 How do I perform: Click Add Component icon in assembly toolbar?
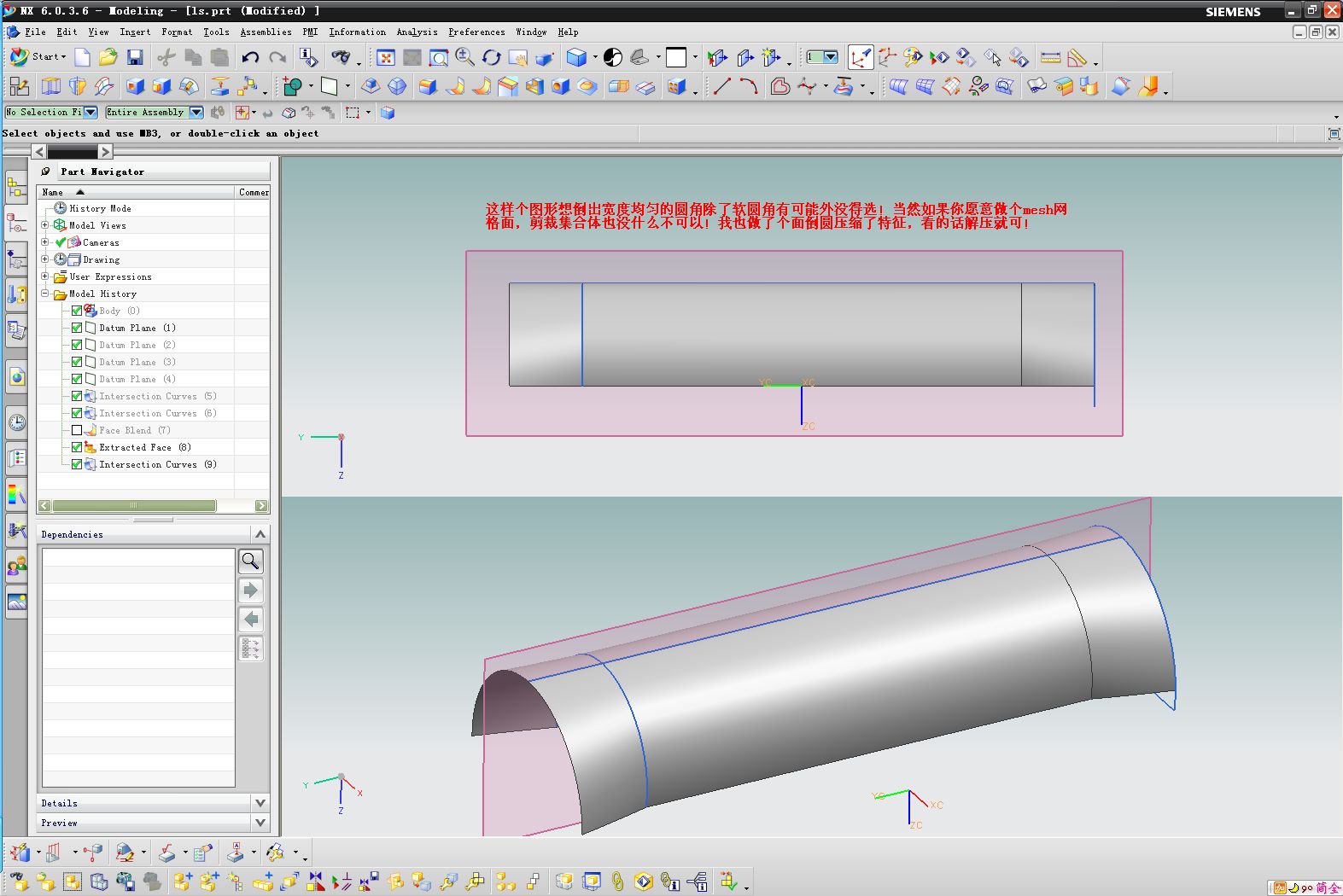(x=183, y=881)
